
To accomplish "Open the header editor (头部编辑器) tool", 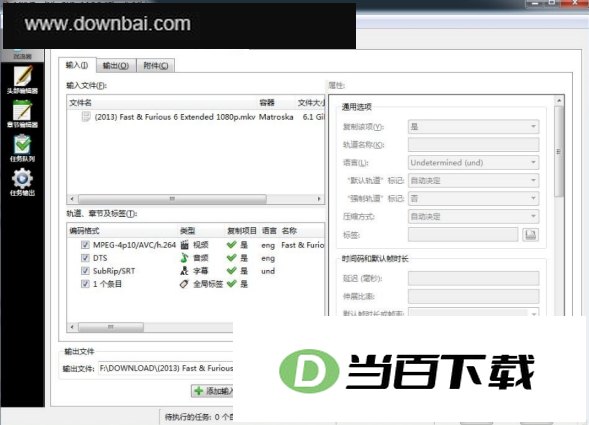I will tap(23, 80).
